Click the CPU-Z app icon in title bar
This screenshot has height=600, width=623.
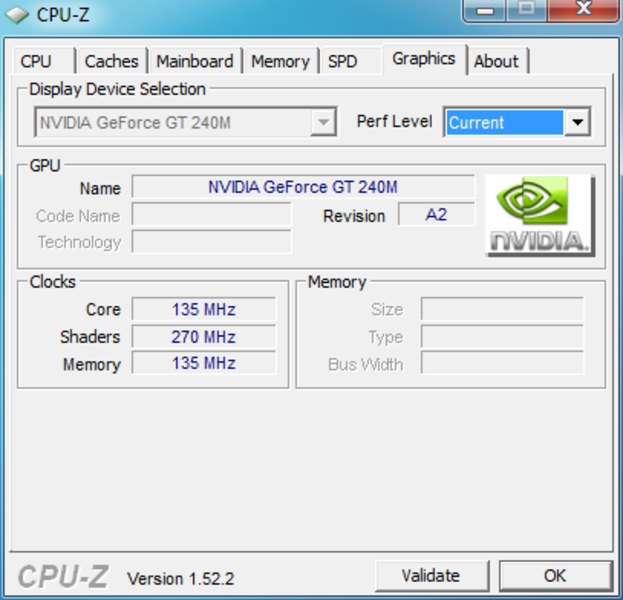coord(17,15)
